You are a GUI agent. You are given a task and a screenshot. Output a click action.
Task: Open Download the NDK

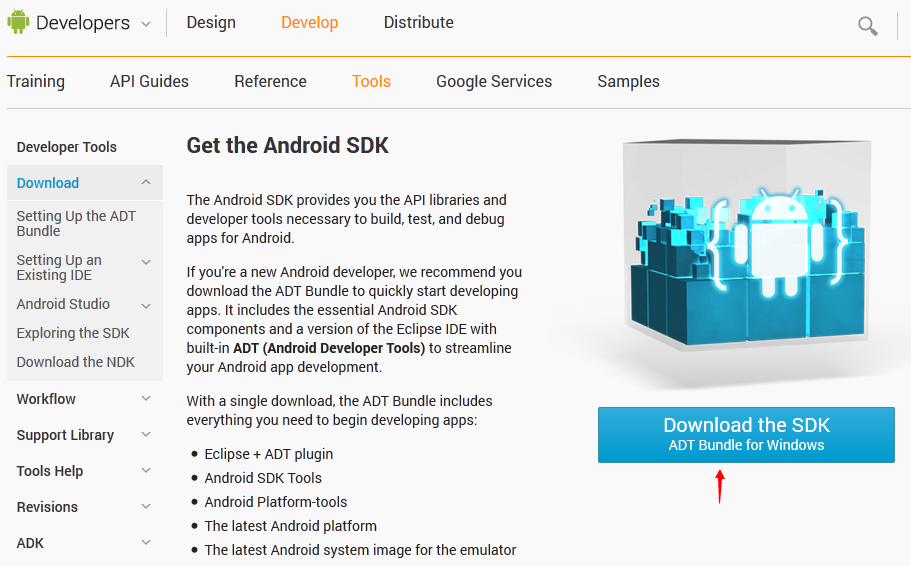(x=76, y=362)
